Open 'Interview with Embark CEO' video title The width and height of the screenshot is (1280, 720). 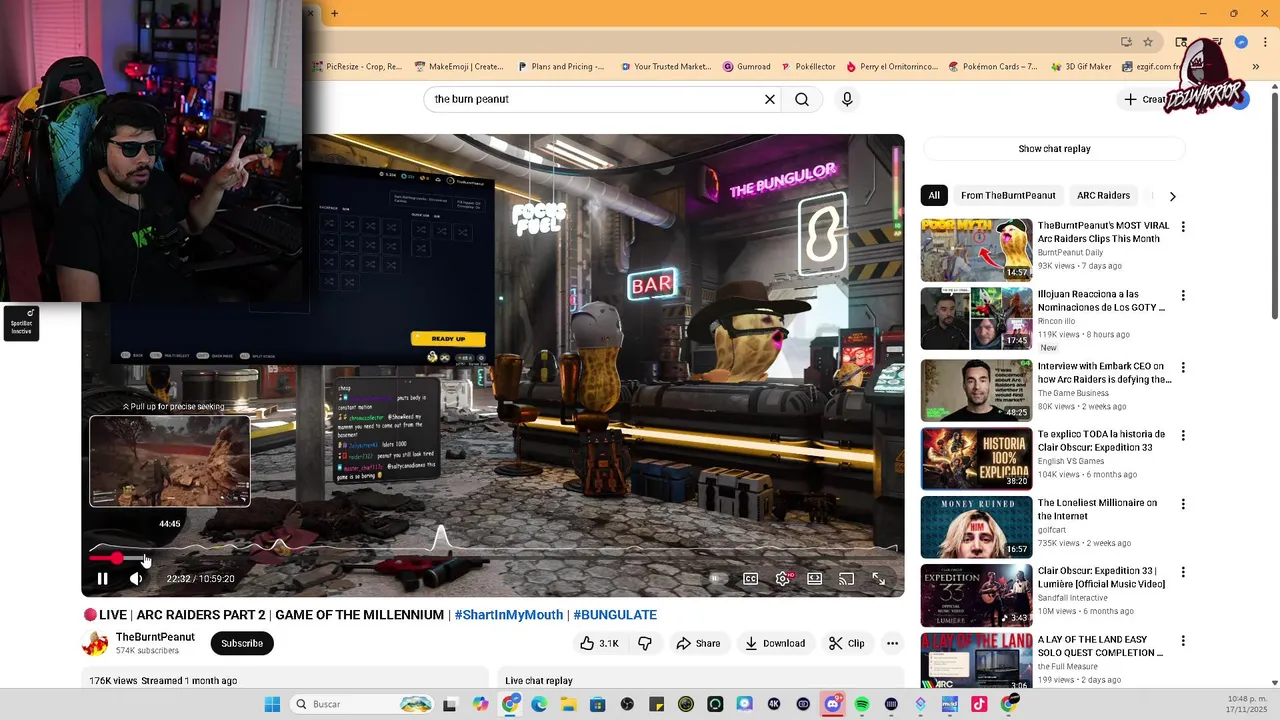pos(1104,373)
